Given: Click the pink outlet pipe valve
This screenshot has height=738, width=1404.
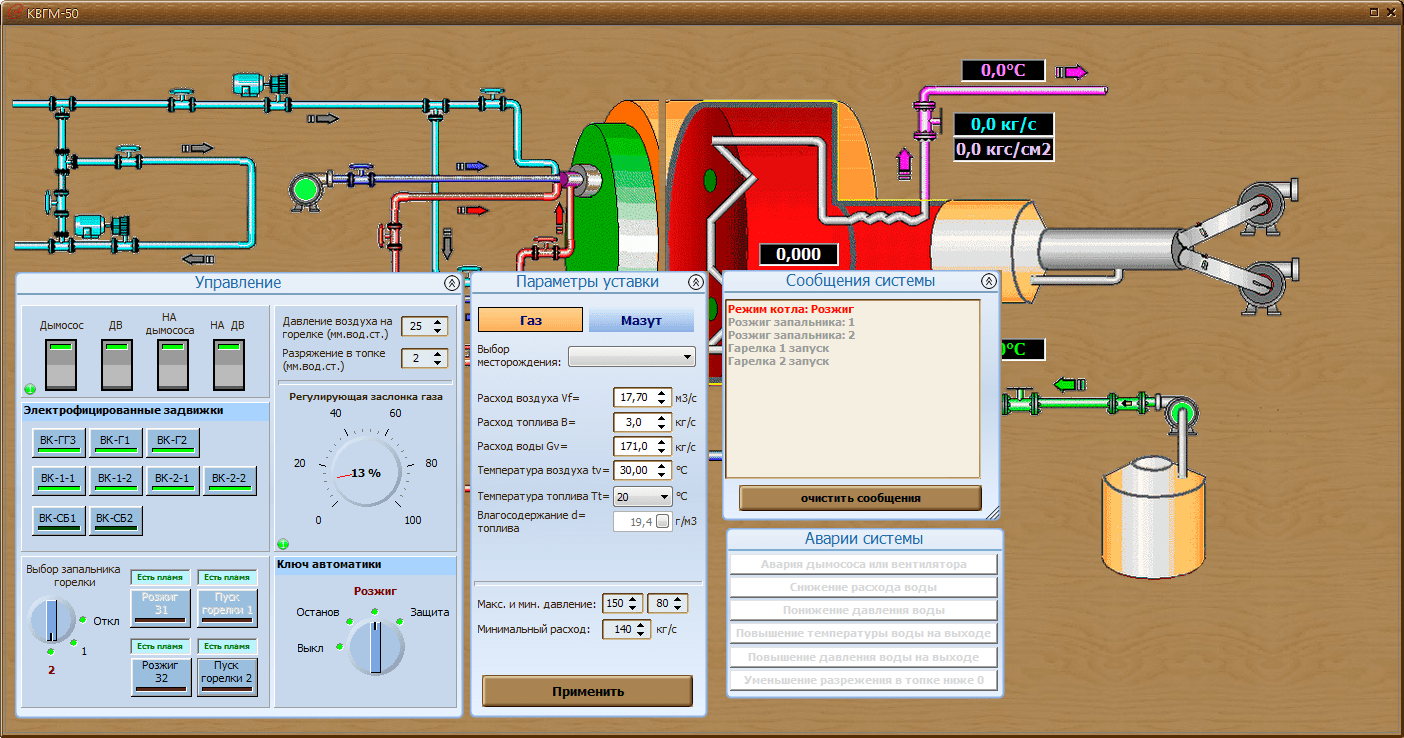Looking at the screenshot, I should [927, 121].
